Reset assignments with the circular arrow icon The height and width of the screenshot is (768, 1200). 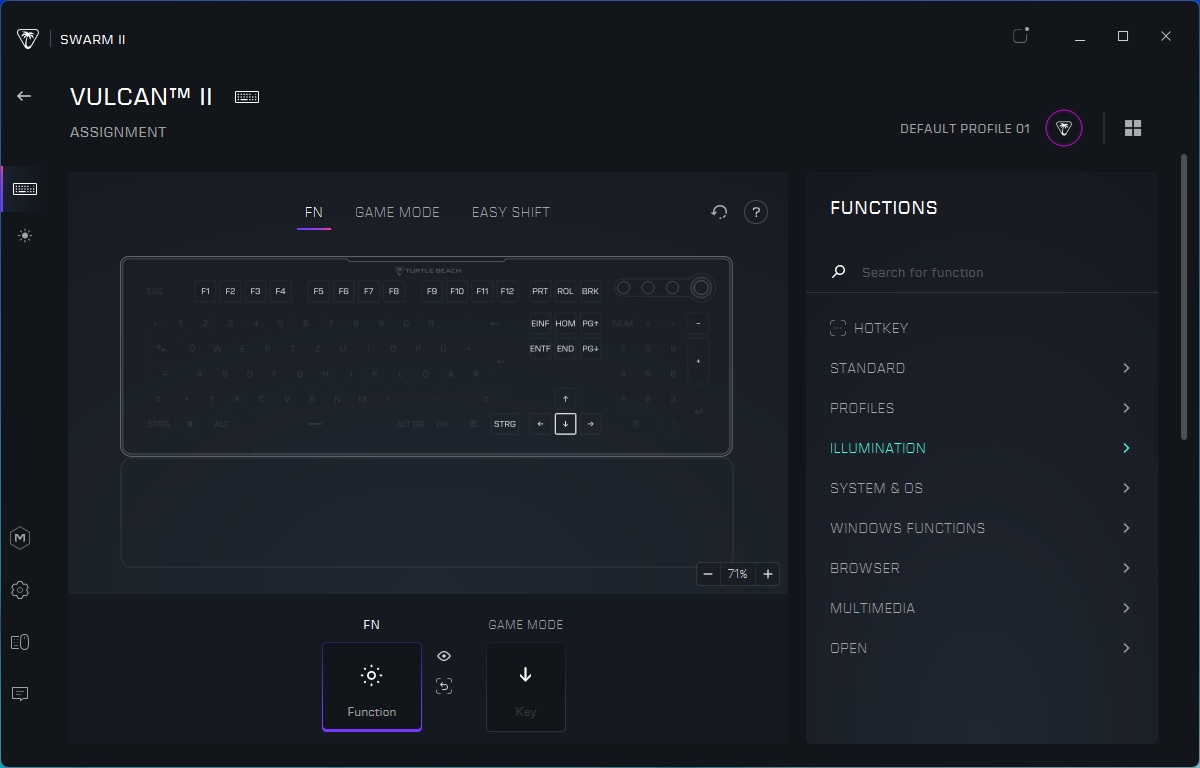pyautogui.click(x=719, y=212)
